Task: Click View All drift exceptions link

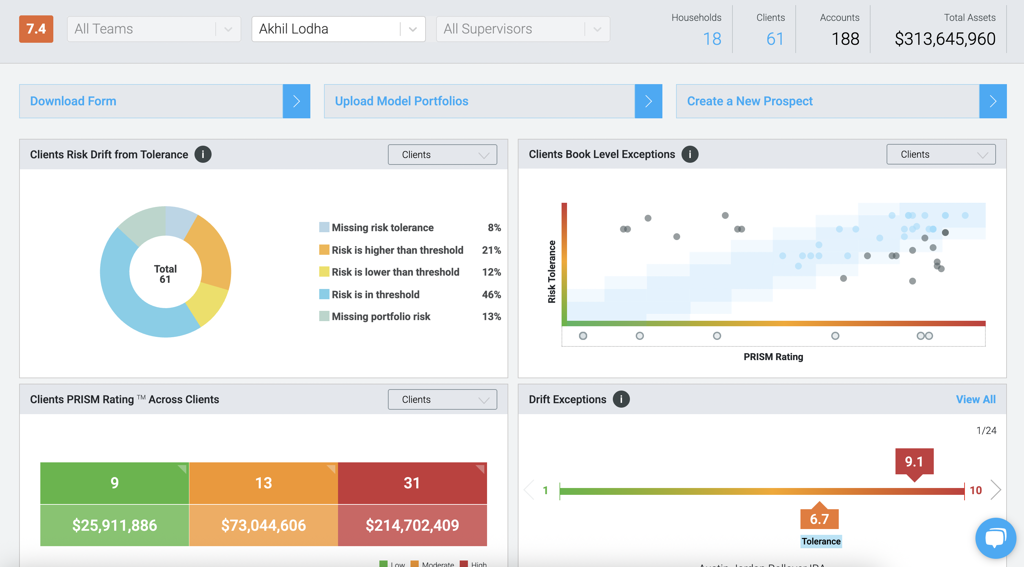Action: coord(975,399)
